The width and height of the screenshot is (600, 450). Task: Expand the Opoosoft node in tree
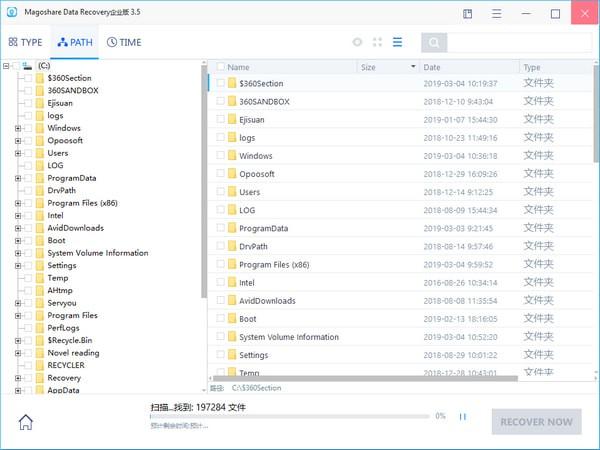(18, 141)
